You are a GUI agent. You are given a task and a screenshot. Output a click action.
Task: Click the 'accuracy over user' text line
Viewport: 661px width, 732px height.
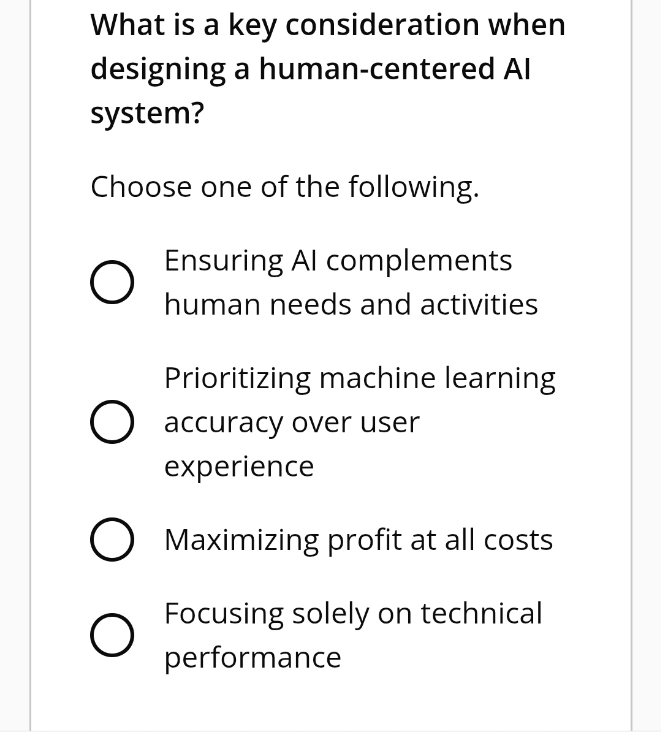[292, 422]
